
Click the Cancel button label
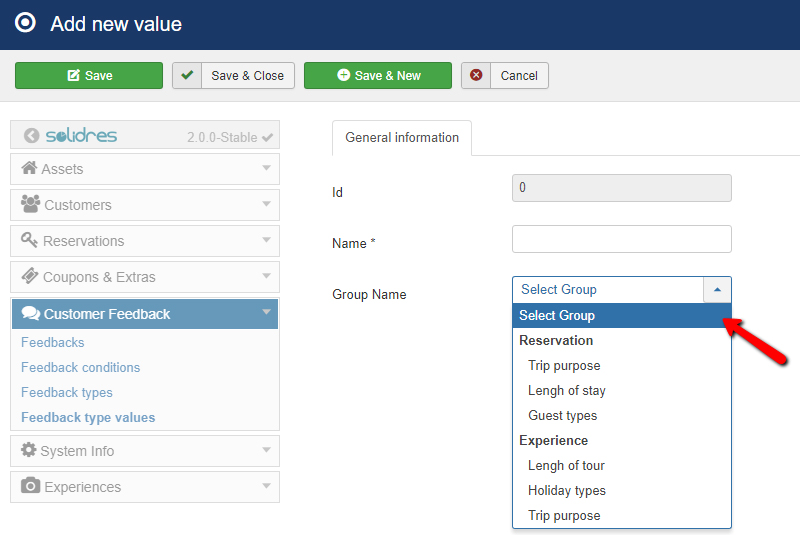[519, 75]
